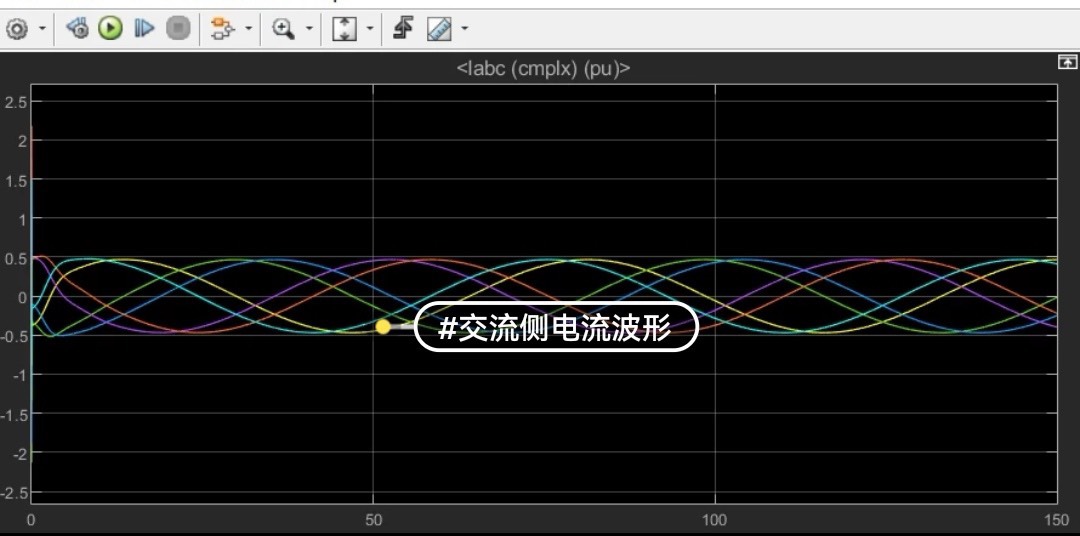Expand the measurements dropdown arrow
Image resolution: width=1080 pixels, height=536 pixels.
pyautogui.click(x=464, y=29)
